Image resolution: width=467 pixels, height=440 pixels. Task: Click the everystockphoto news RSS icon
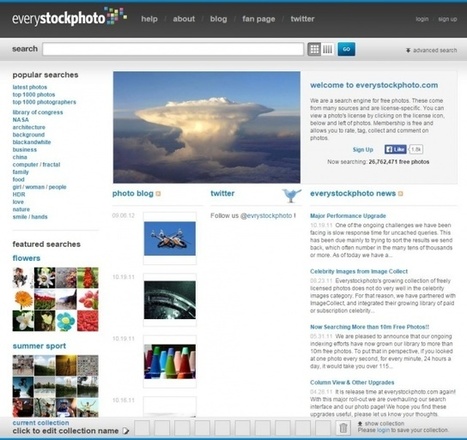(401, 194)
